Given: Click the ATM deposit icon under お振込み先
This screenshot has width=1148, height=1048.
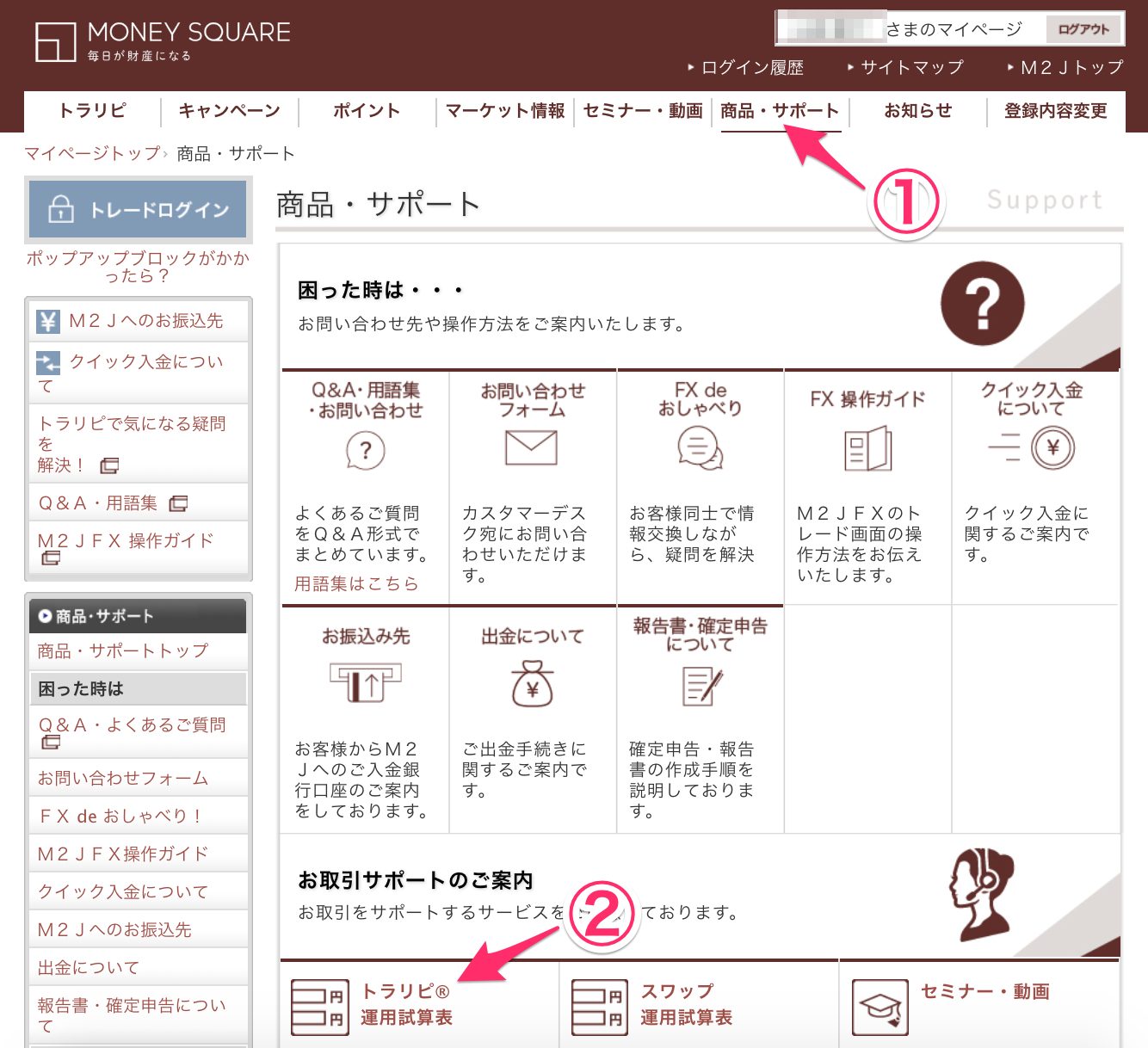Looking at the screenshot, I should point(366,682).
